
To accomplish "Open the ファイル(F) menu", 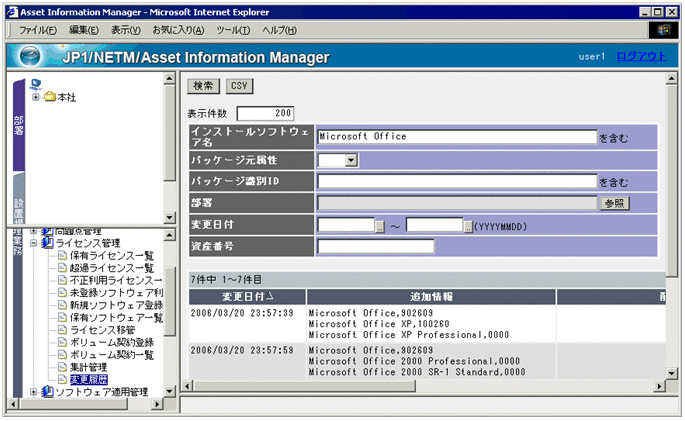I will tap(38, 31).
